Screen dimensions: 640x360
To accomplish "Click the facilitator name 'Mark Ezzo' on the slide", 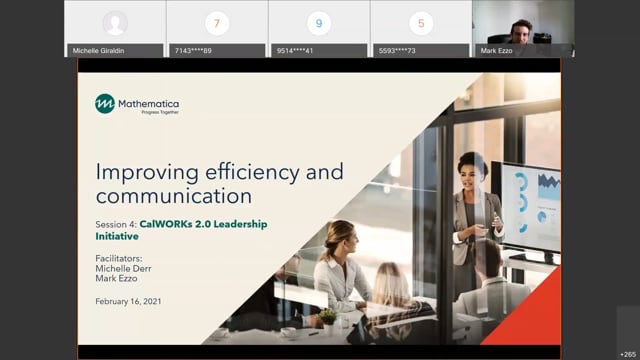I will (x=116, y=278).
